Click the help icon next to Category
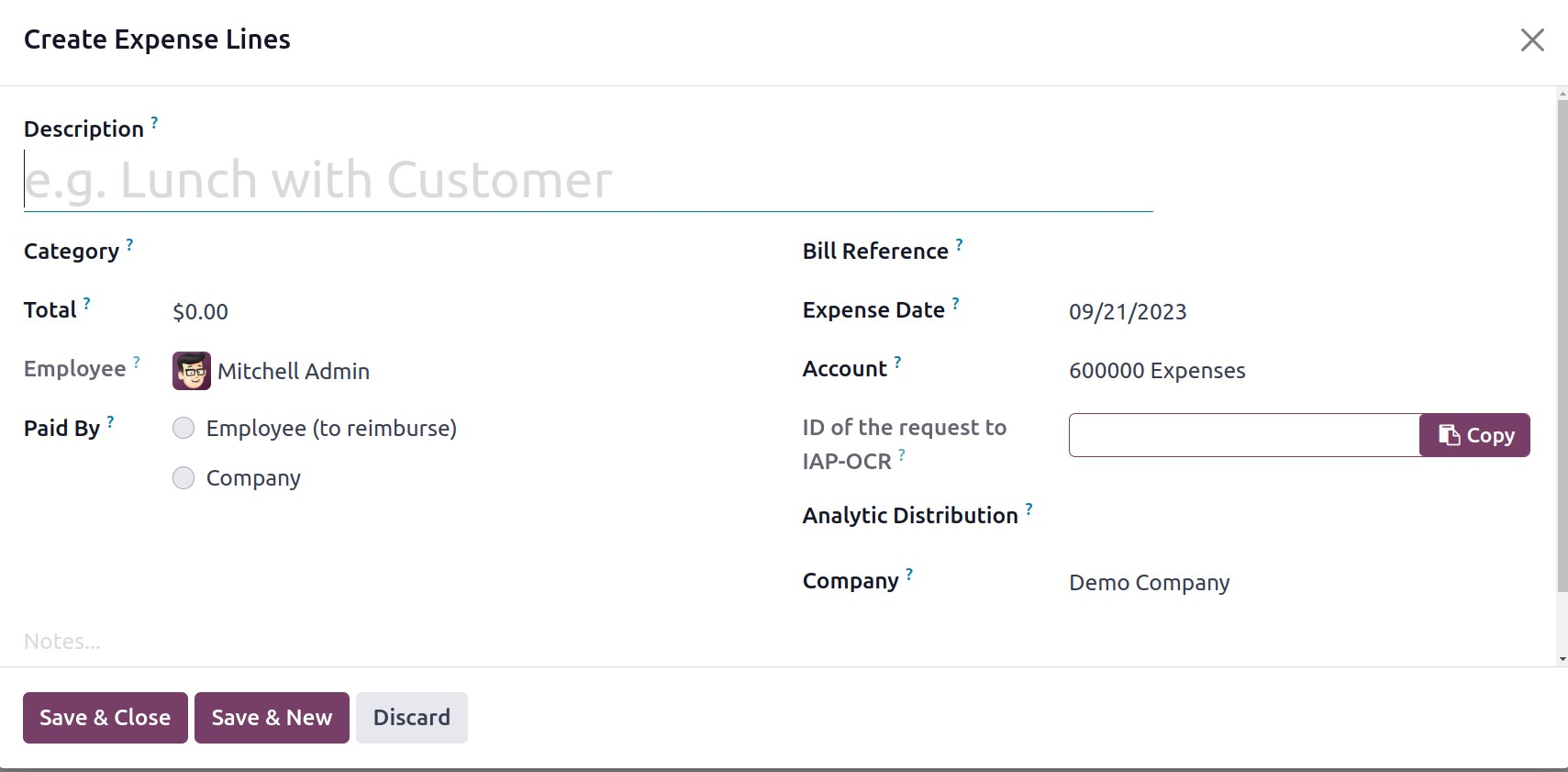 coord(129,245)
